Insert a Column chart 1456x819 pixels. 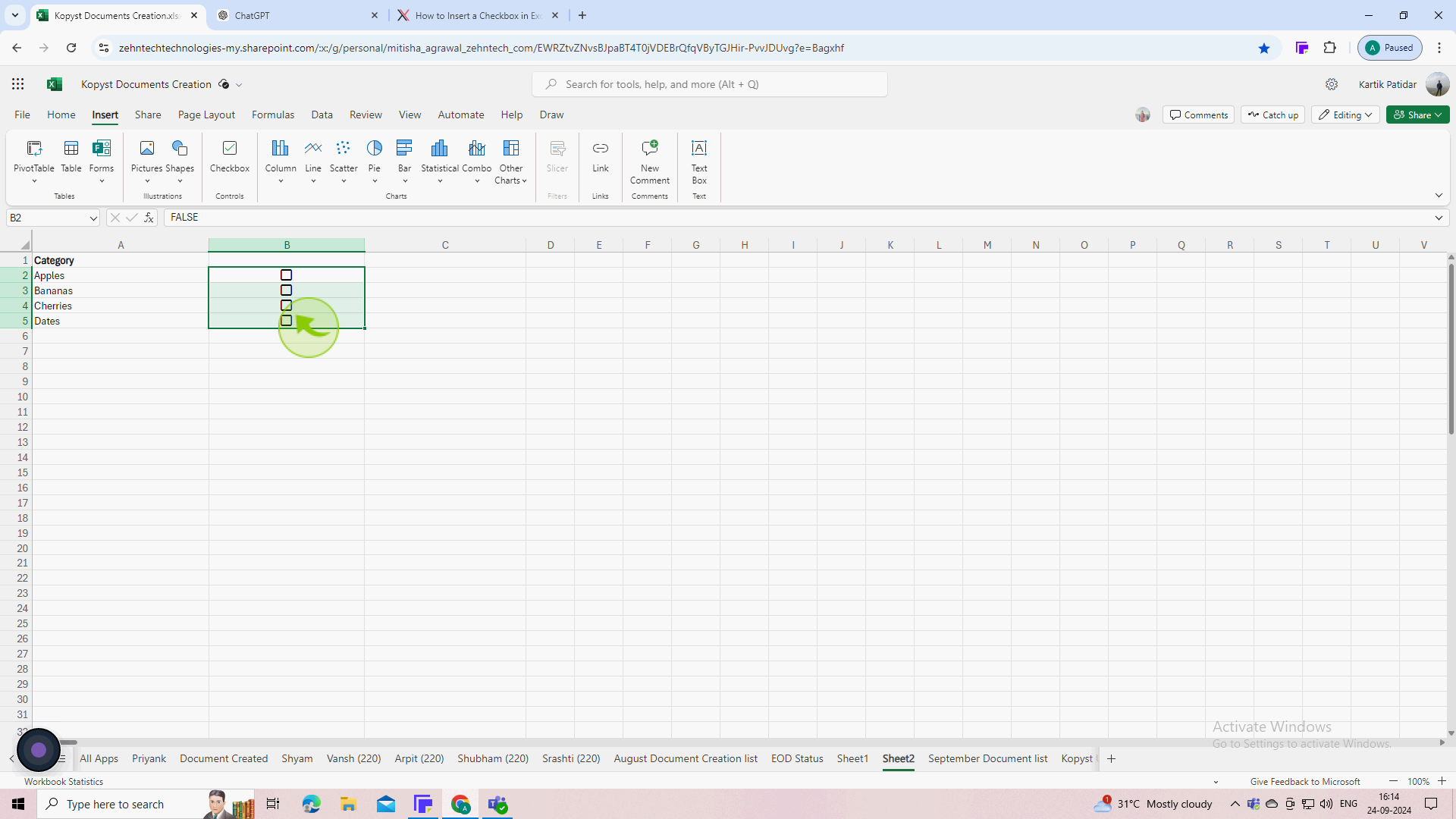(x=281, y=161)
